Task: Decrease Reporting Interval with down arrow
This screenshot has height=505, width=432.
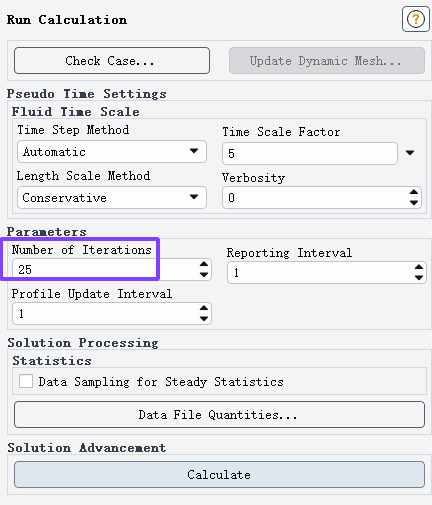Action: 419,277
